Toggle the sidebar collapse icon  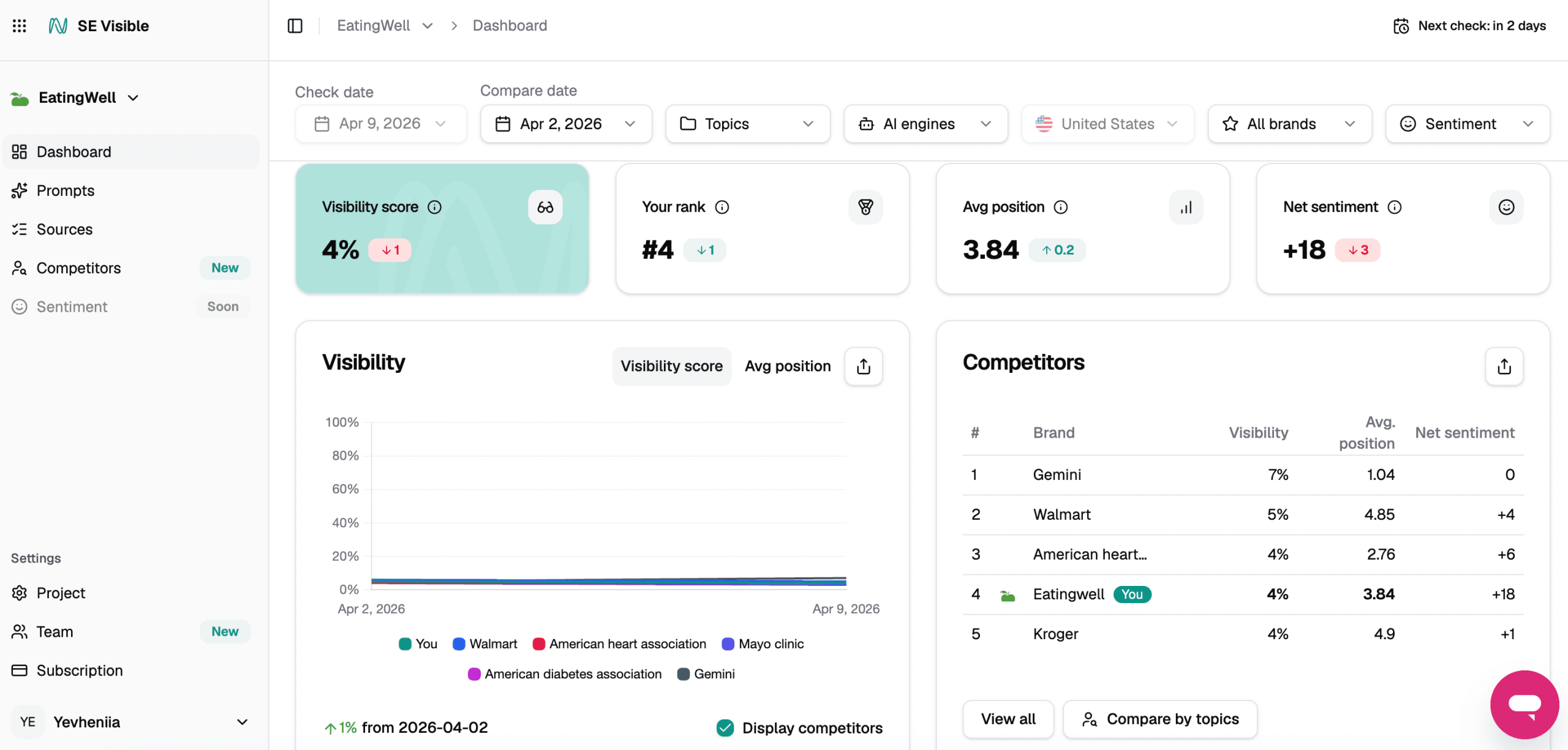(x=295, y=26)
